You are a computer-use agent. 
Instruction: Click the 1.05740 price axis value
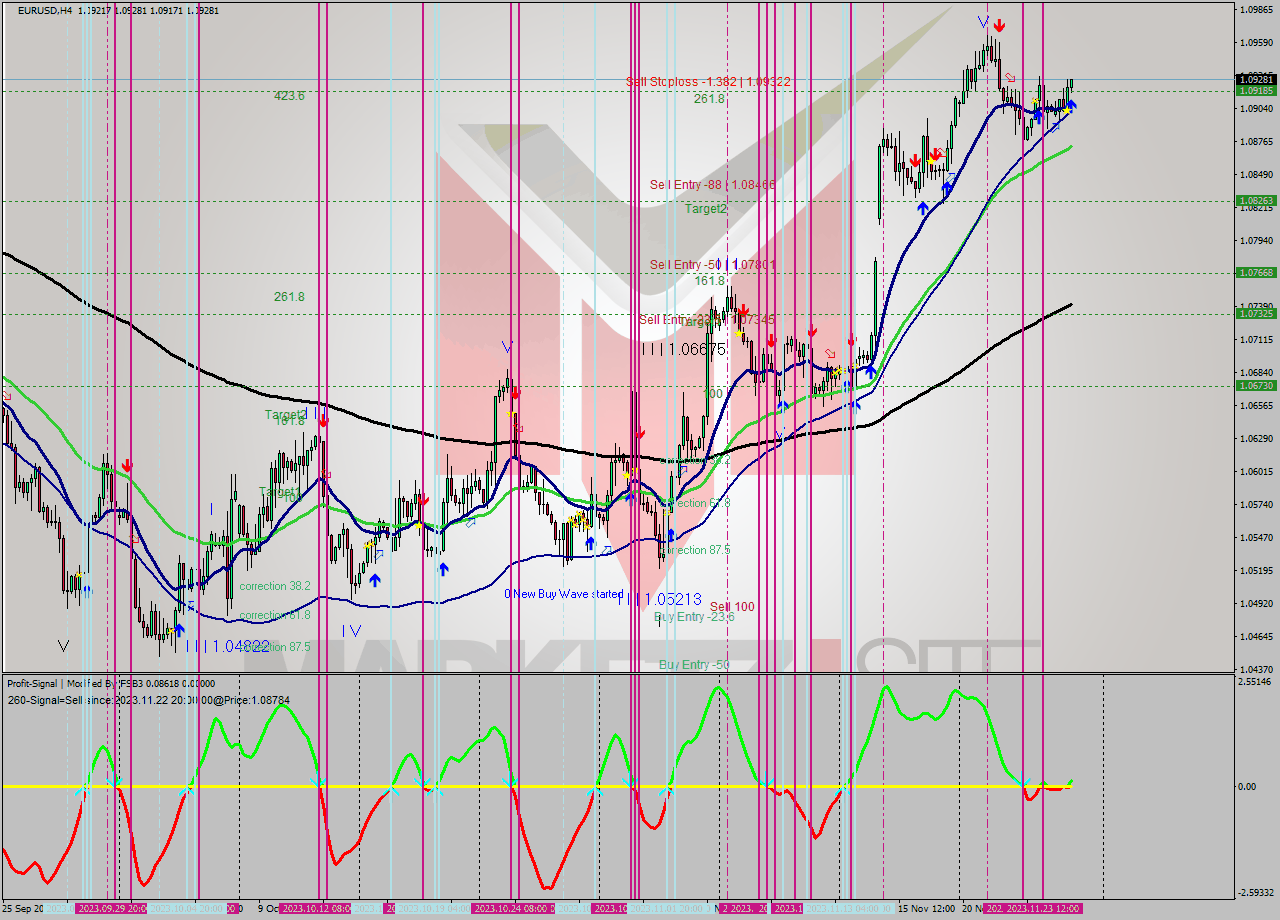tap(1256, 505)
